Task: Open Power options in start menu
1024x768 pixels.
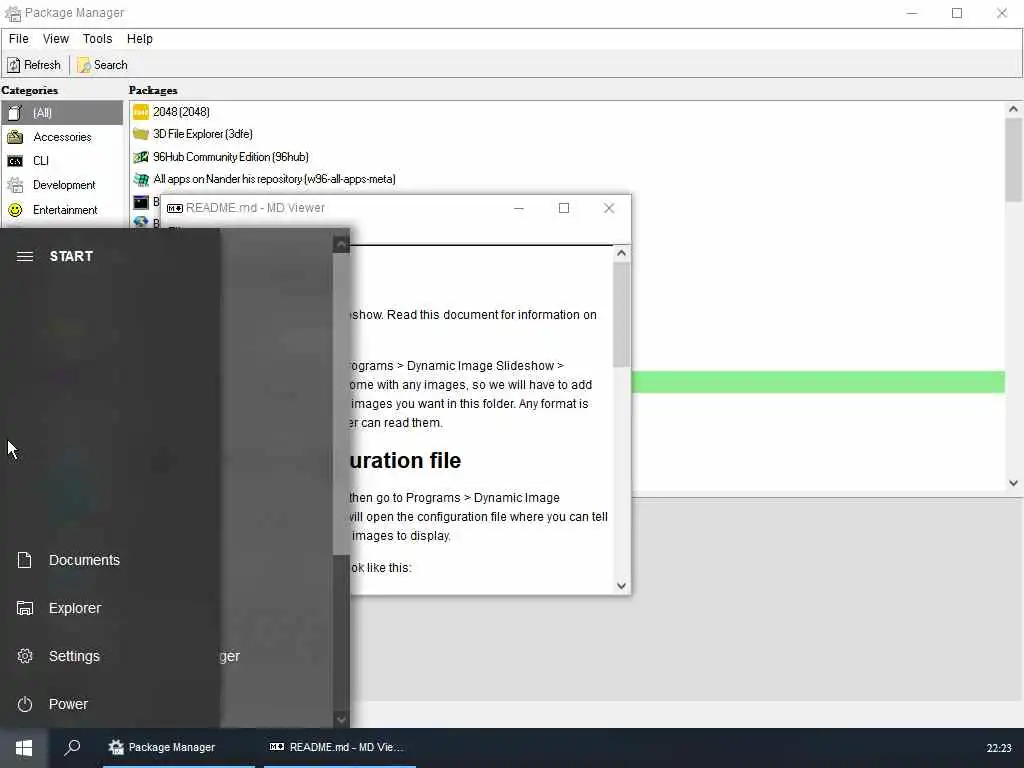Action: (x=110, y=704)
